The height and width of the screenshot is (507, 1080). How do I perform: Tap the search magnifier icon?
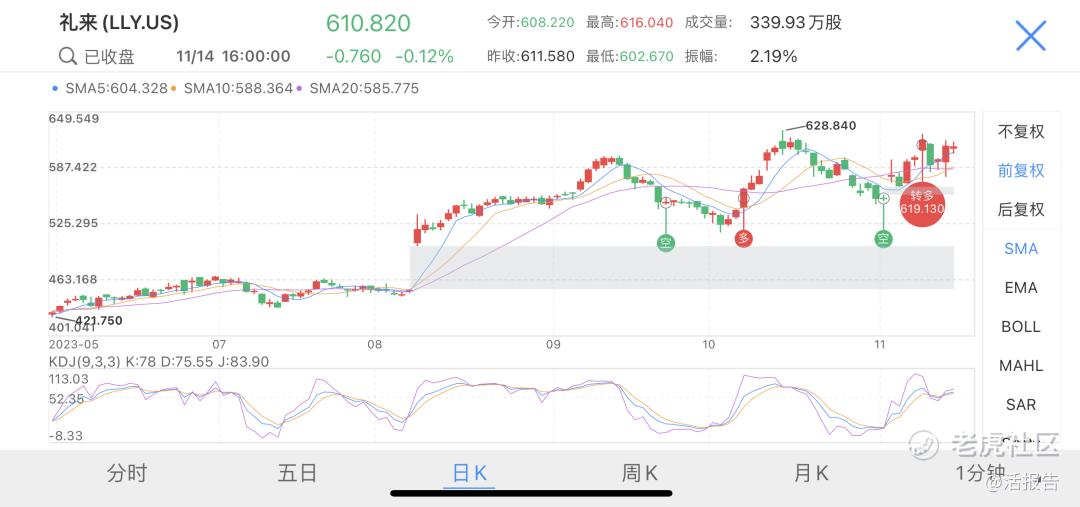[68, 56]
